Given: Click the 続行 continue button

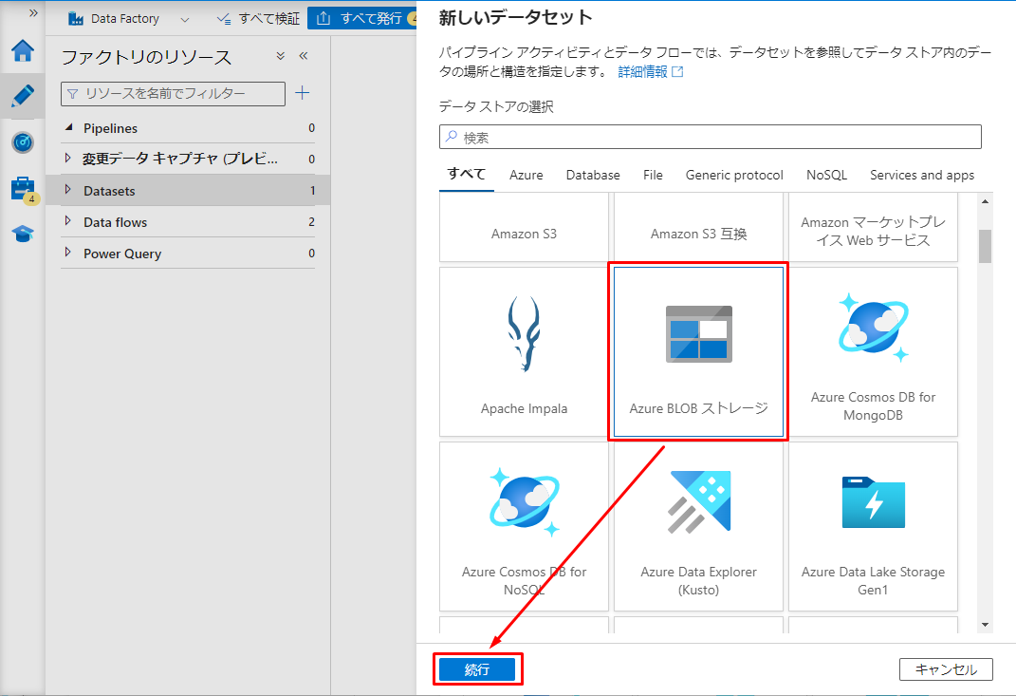Looking at the screenshot, I should point(477,669).
